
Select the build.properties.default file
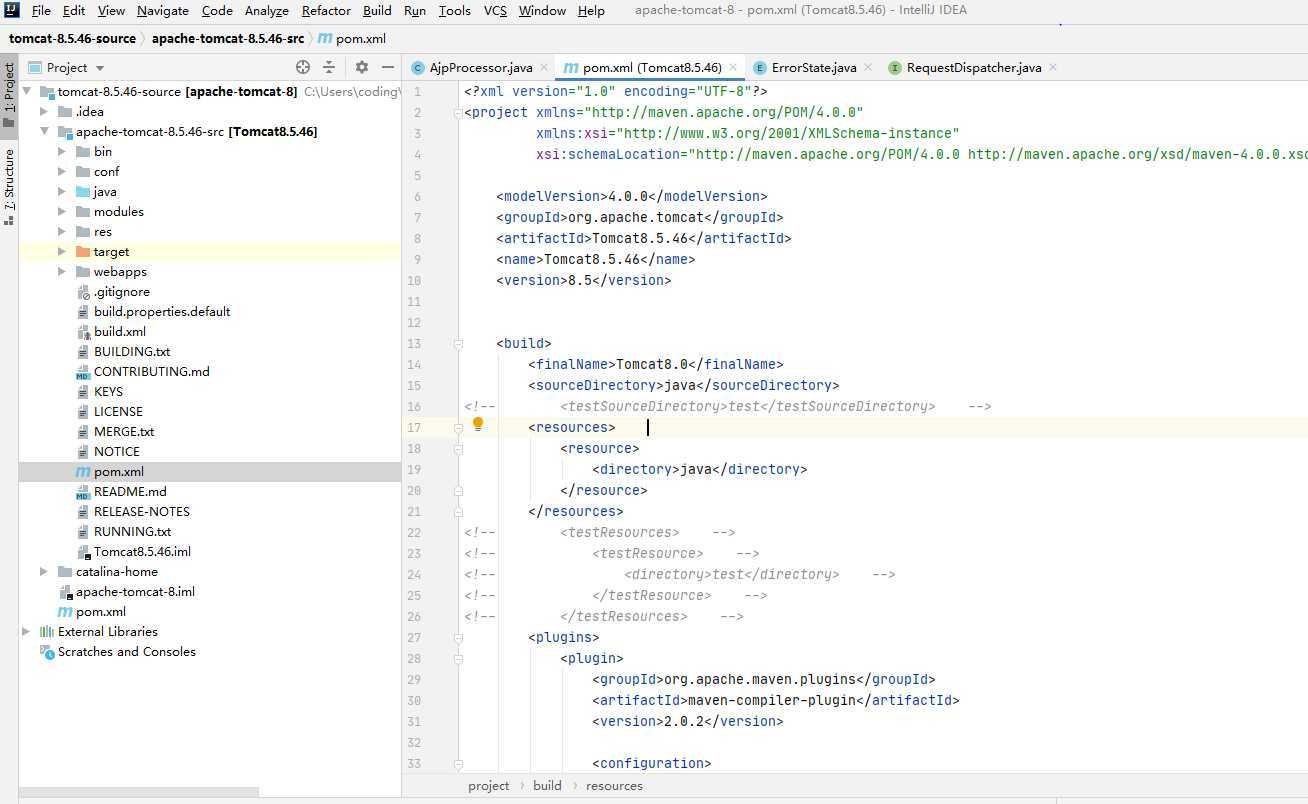162,311
